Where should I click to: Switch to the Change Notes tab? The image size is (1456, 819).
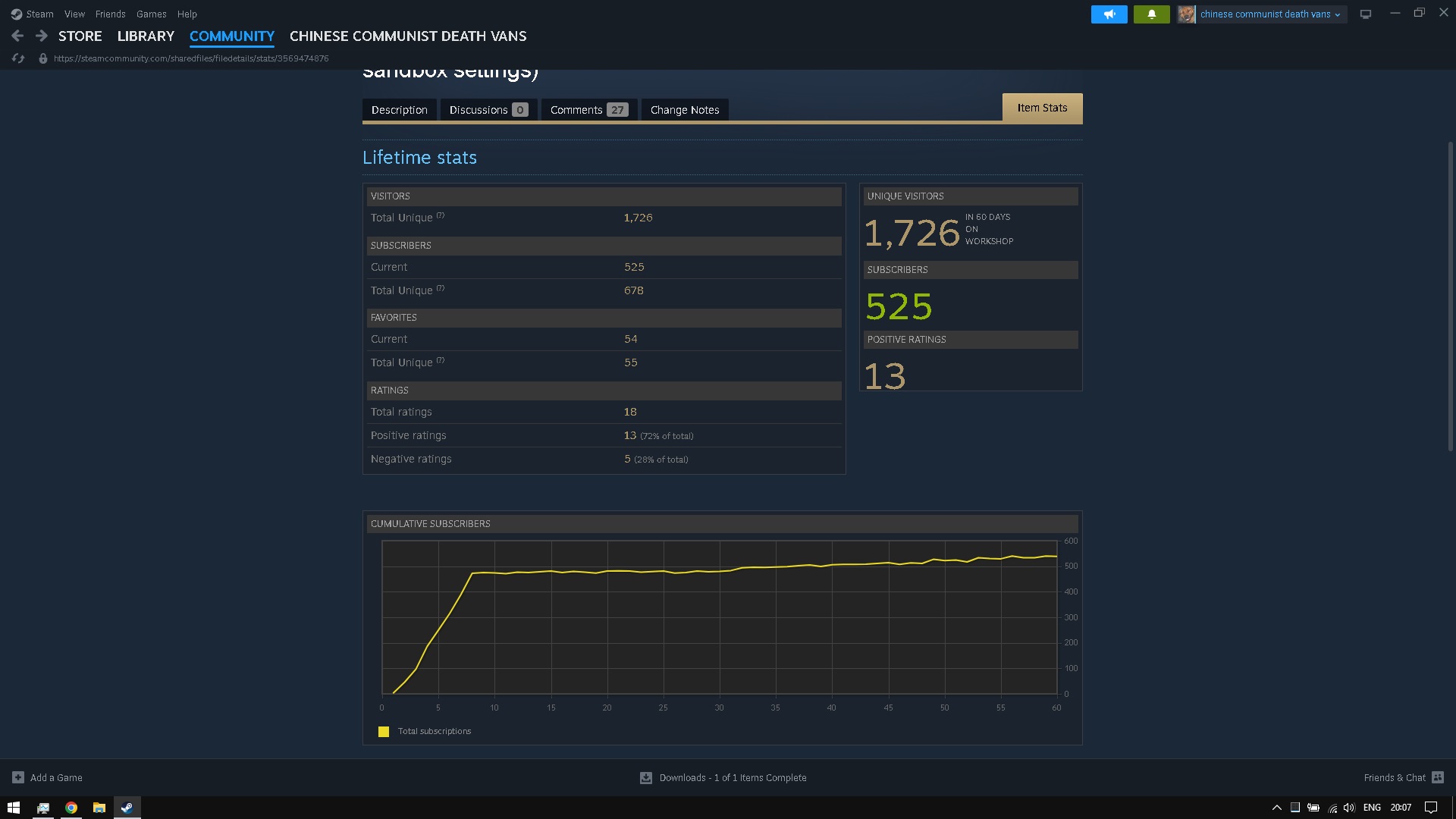coord(684,110)
